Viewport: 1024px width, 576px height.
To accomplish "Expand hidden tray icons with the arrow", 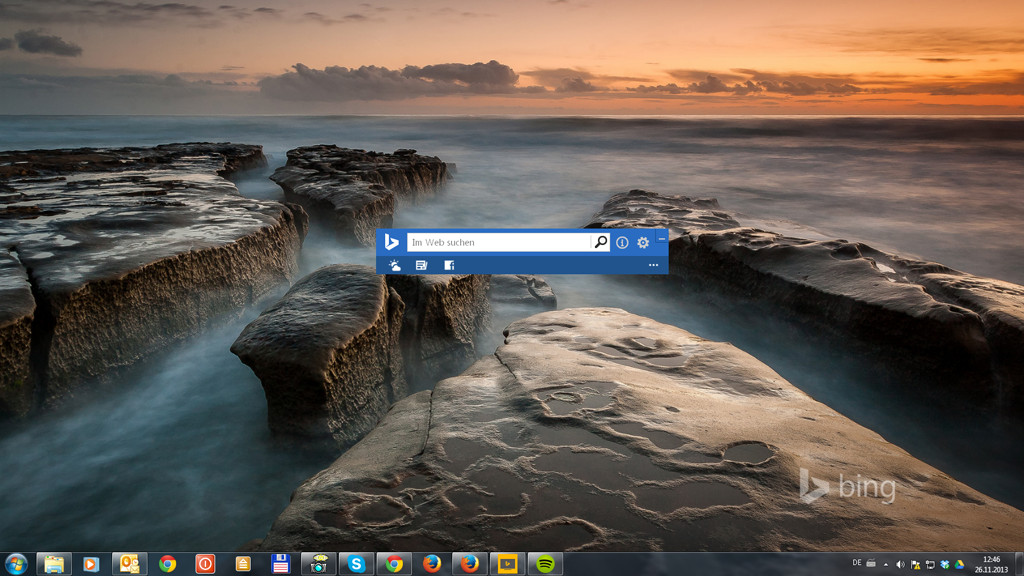I will (x=885, y=565).
